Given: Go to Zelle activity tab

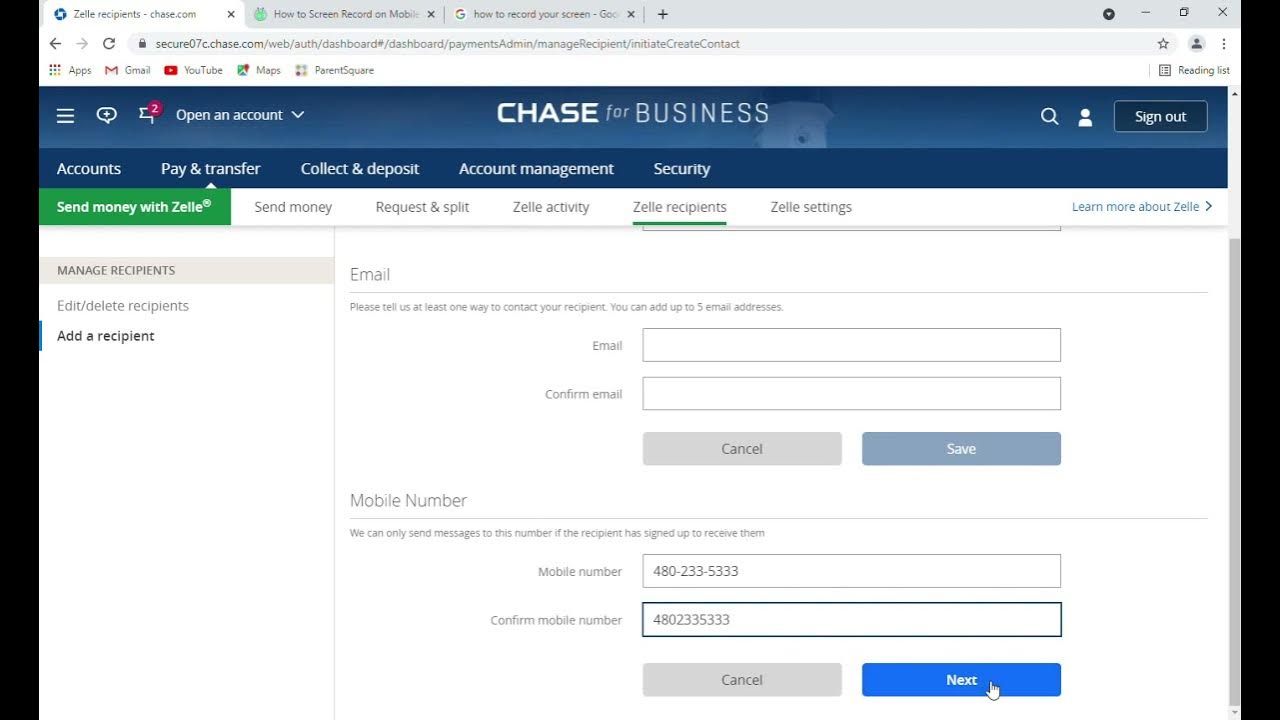Looking at the screenshot, I should (551, 207).
